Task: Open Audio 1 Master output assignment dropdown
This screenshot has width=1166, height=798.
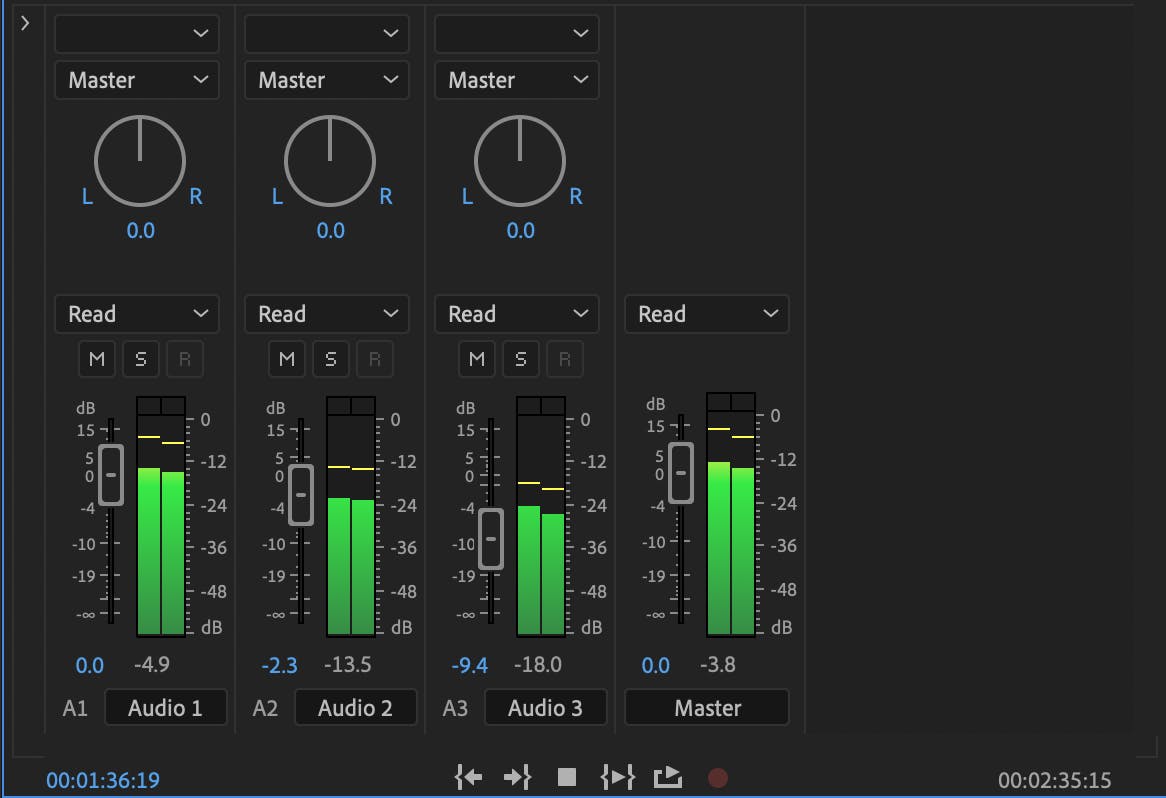Action: pos(137,80)
